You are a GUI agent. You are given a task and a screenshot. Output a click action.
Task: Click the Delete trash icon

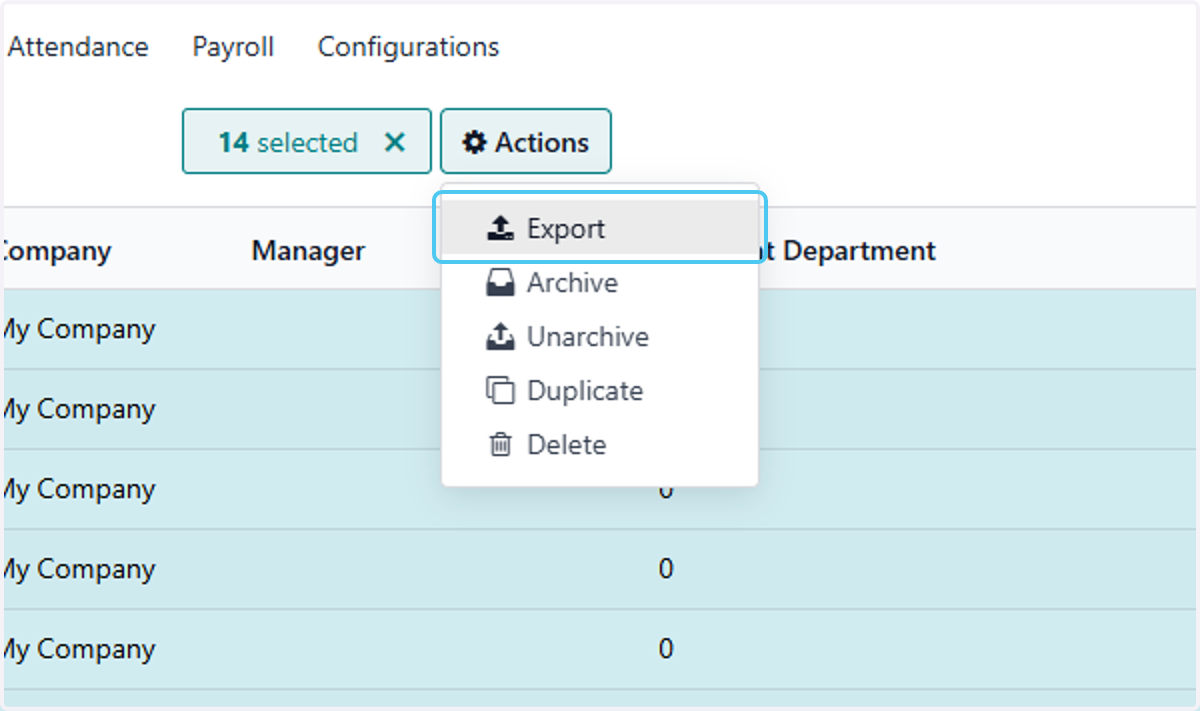[x=500, y=445]
